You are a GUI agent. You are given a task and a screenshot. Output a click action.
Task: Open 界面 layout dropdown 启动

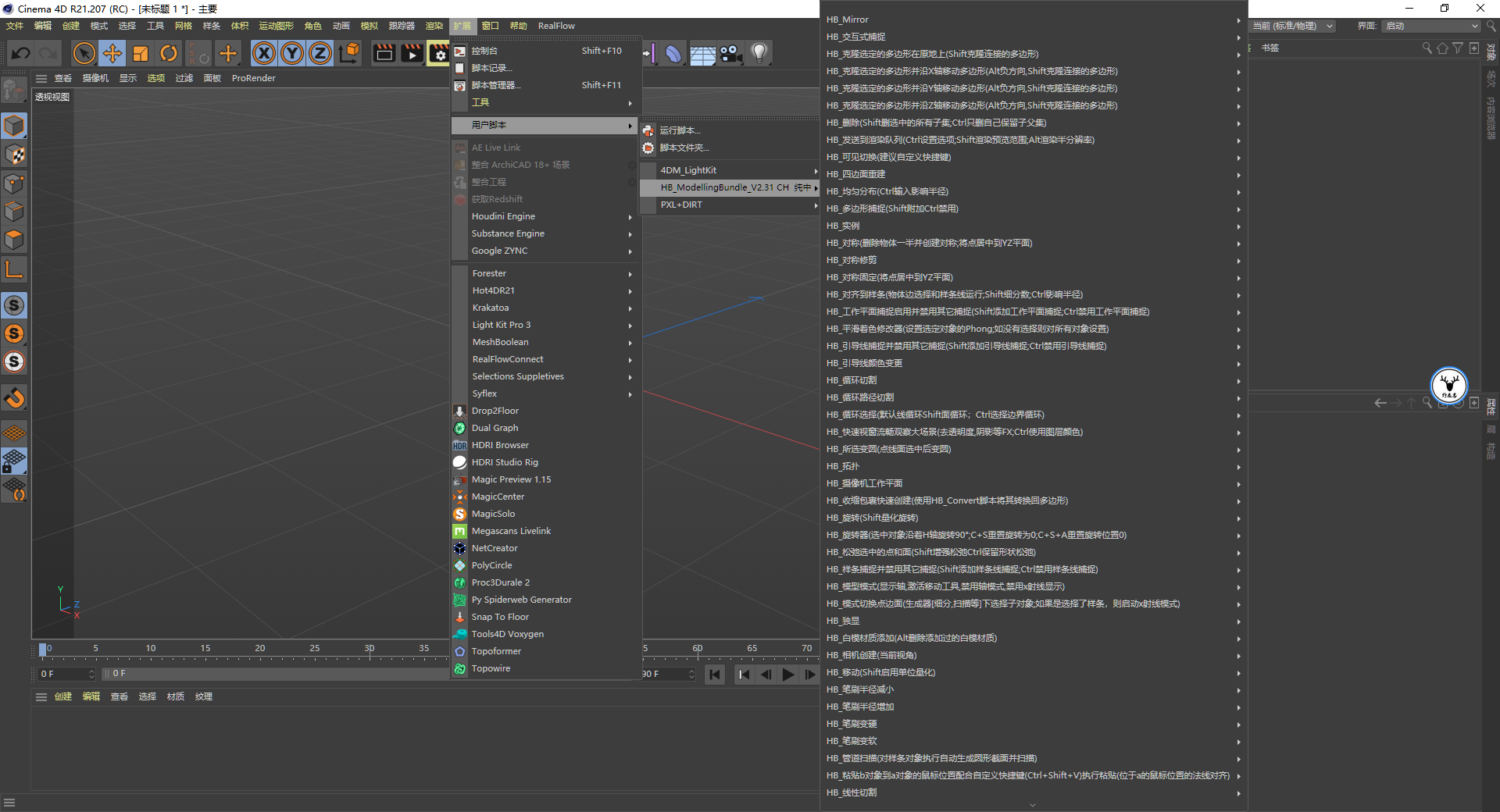1432,26
